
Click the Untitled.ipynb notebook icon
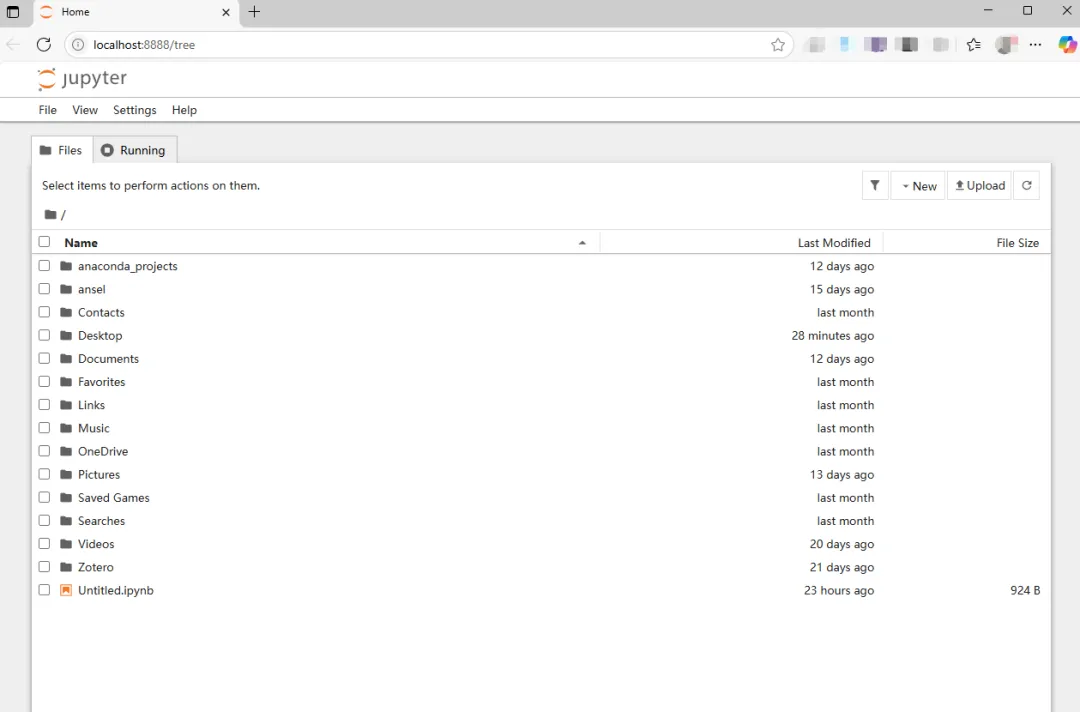(66, 590)
